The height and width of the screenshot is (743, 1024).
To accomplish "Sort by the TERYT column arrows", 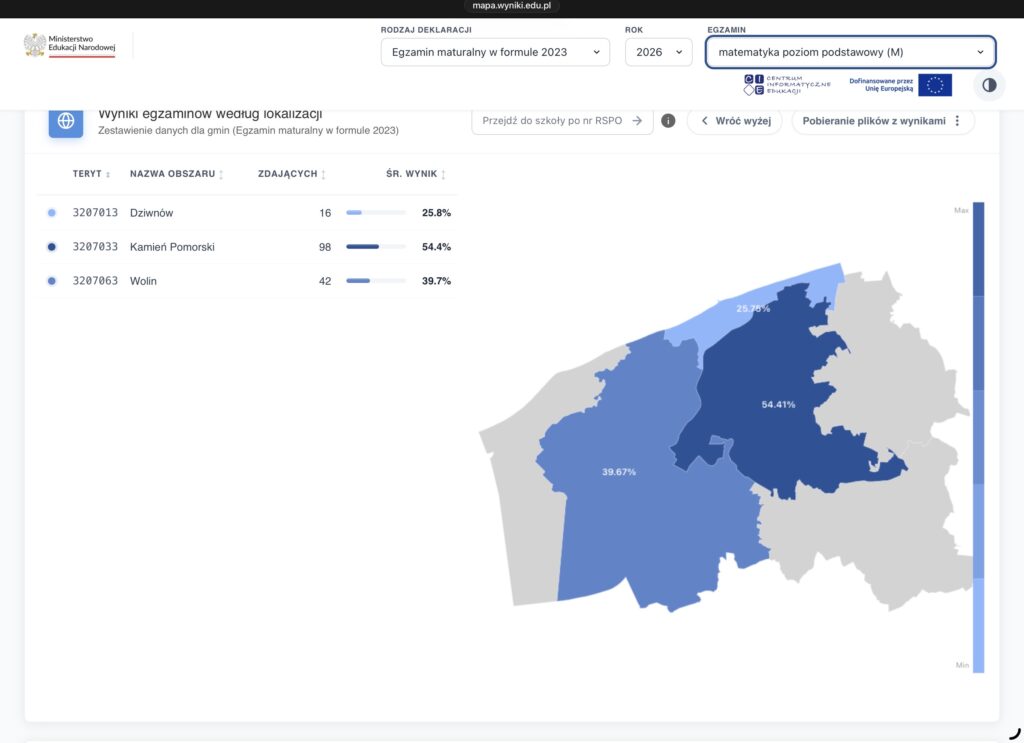I will 108,174.
